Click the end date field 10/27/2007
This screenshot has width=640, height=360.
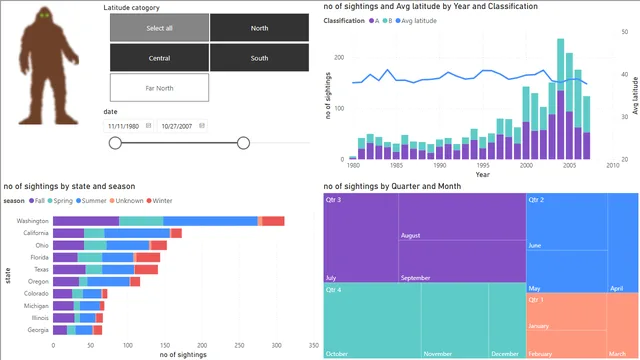pyautogui.click(x=177, y=126)
